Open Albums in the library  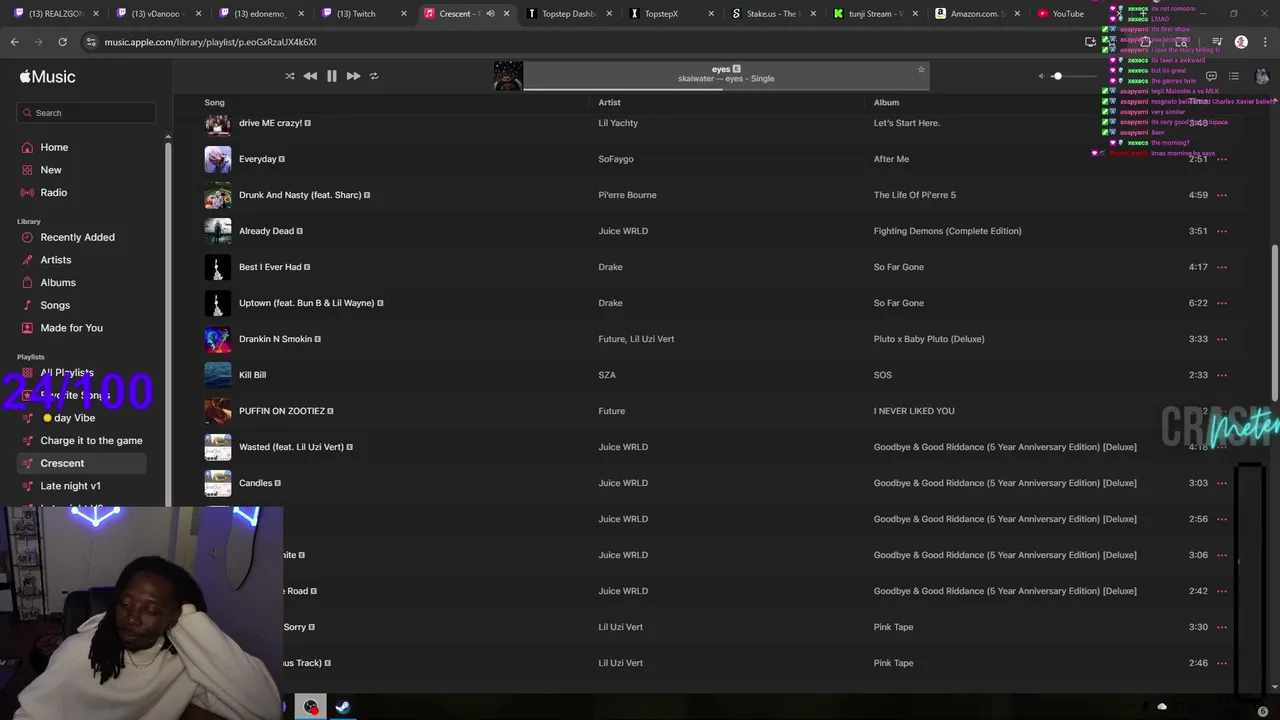point(58,283)
